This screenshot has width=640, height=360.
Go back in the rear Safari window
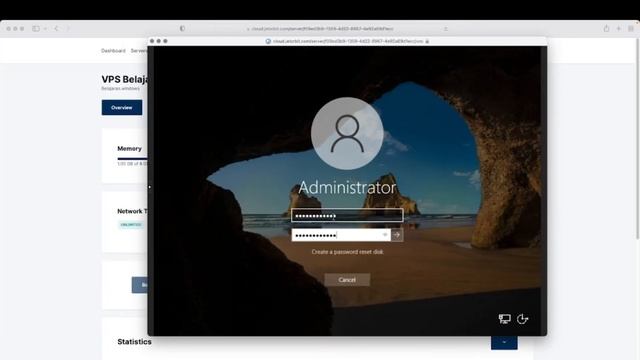point(56,29)
